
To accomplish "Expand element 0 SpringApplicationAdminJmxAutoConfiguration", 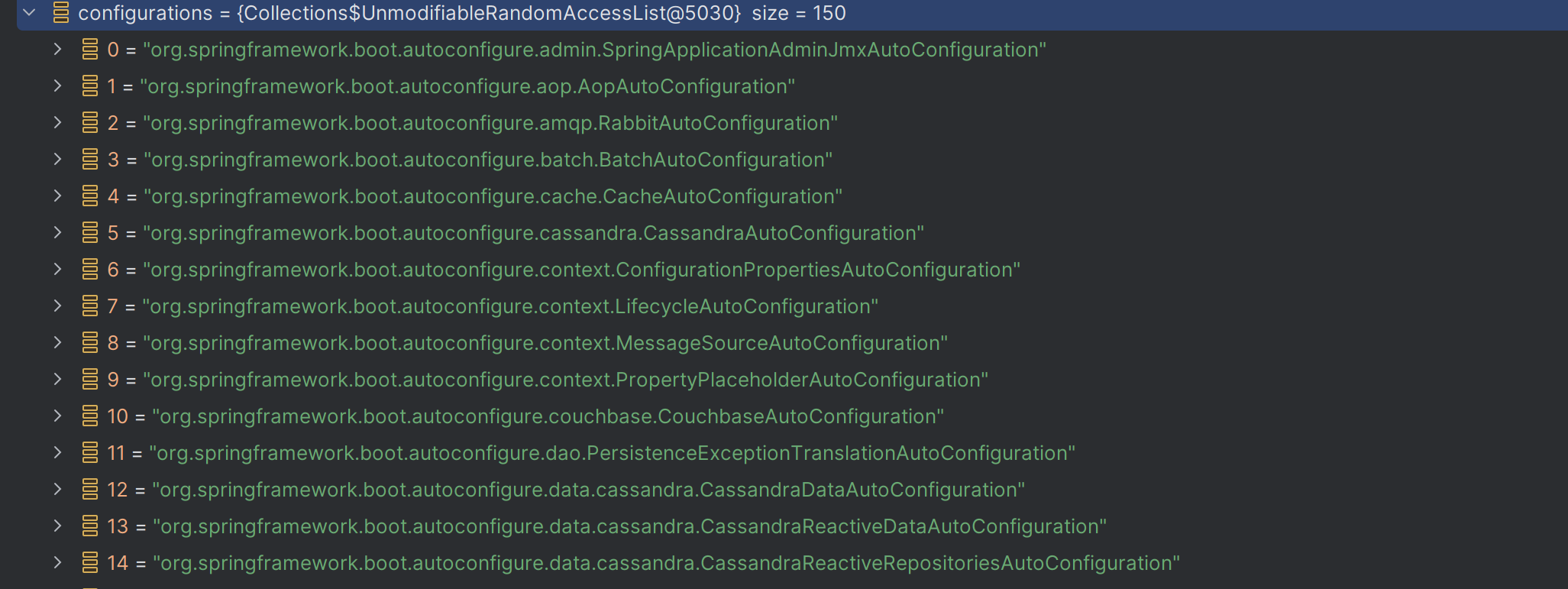I will pos(57,50).
